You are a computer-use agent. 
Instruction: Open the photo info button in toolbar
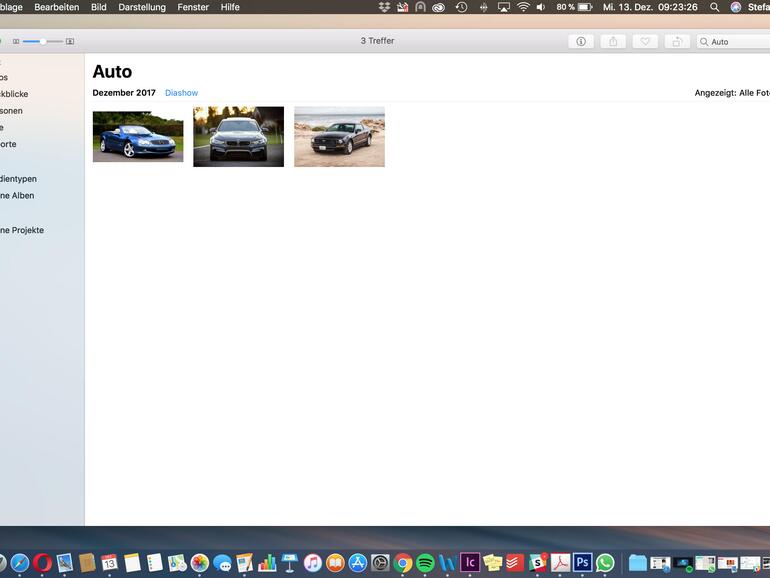[581, 41]
